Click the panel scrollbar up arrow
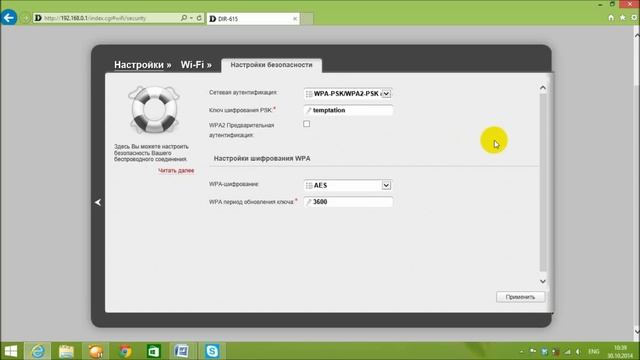 [x=542, y=88]
